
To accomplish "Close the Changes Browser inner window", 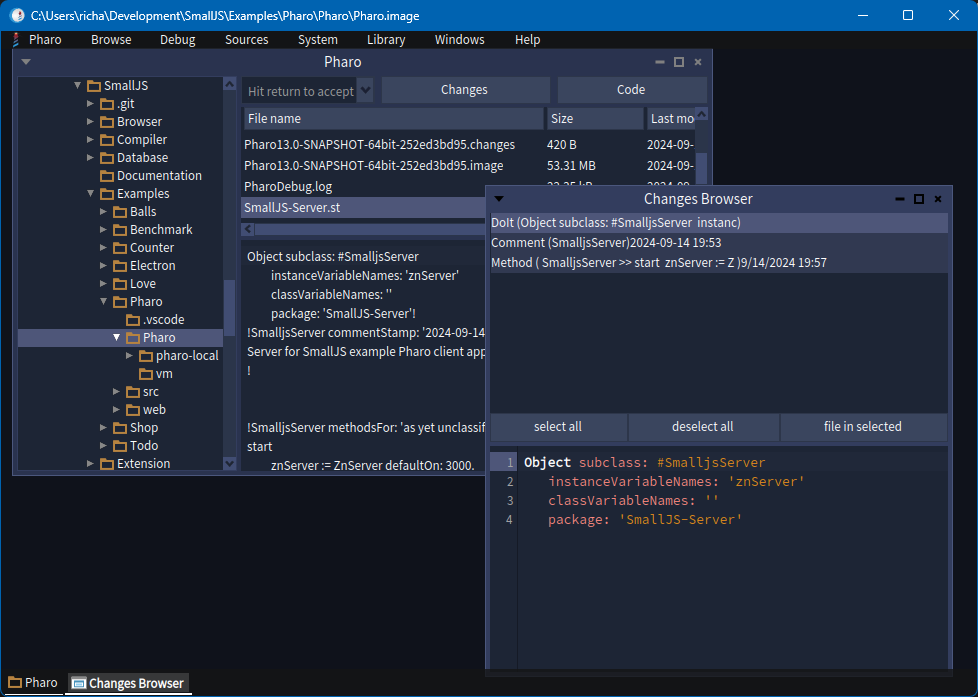I will pos(937,199).
